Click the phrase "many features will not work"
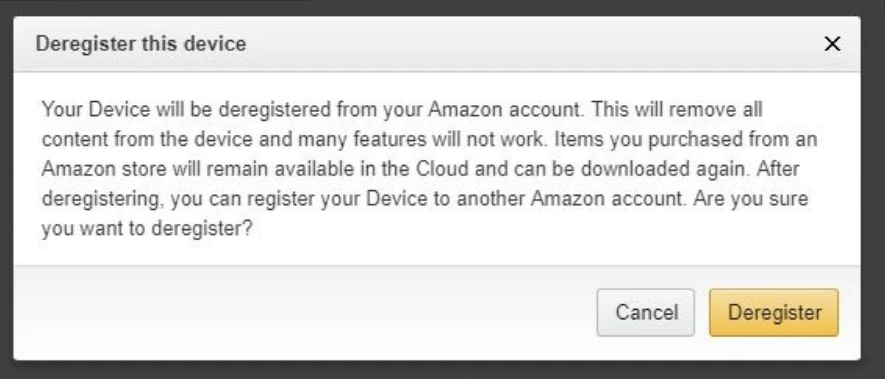Image resolution: width=885 pixels, height=379 pixels. [x=423, y=139]
